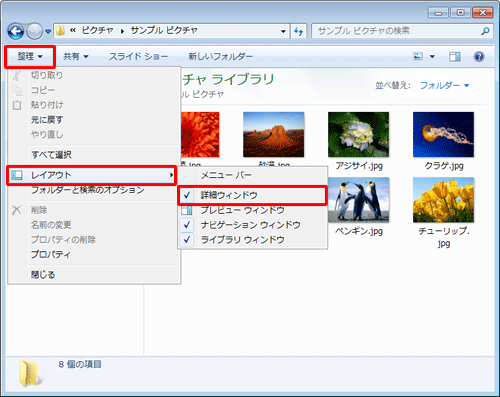
Task: Select 元に戻す in the menu
Action: tap(94, 120)
